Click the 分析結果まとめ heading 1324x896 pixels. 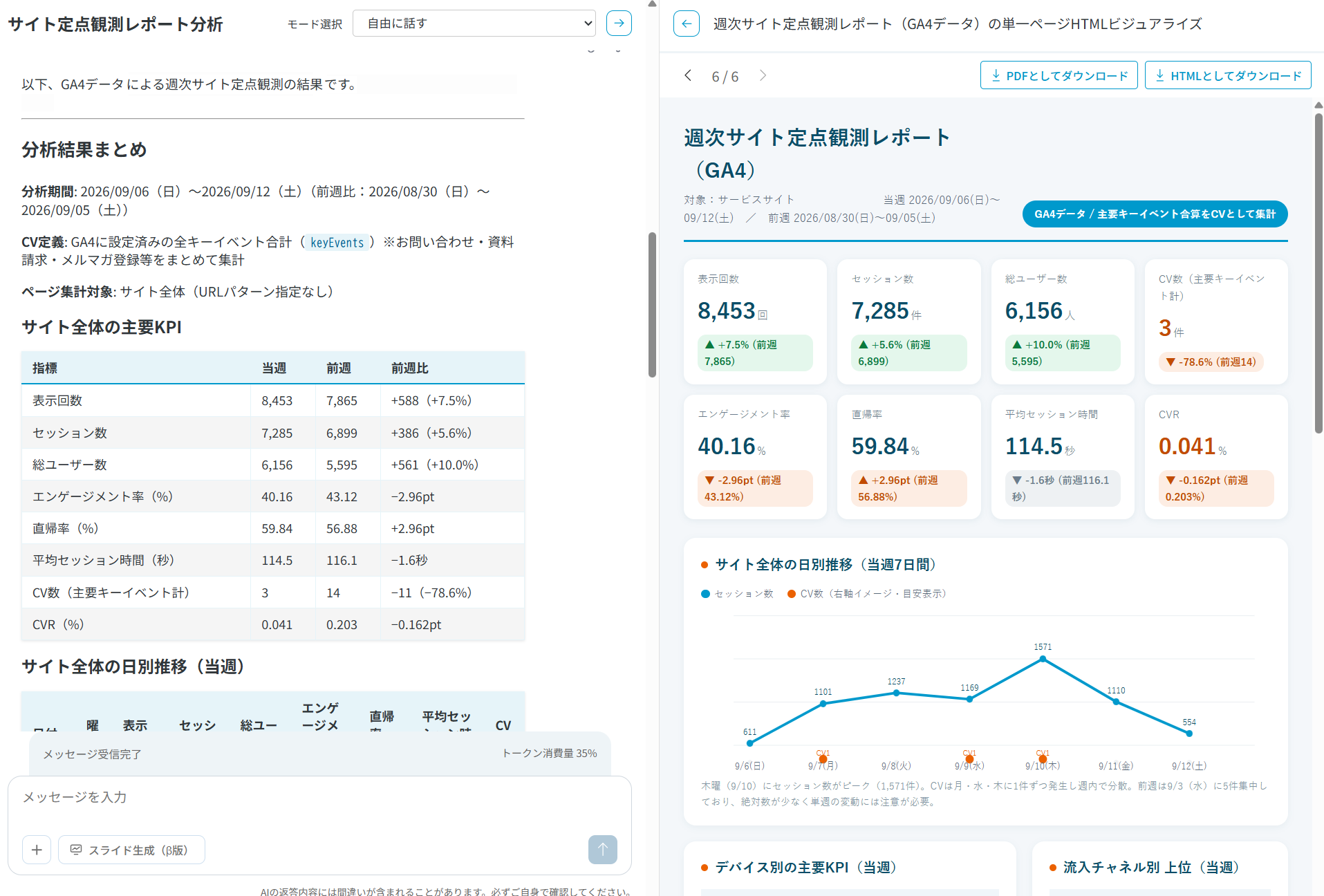tap(84, 149)
